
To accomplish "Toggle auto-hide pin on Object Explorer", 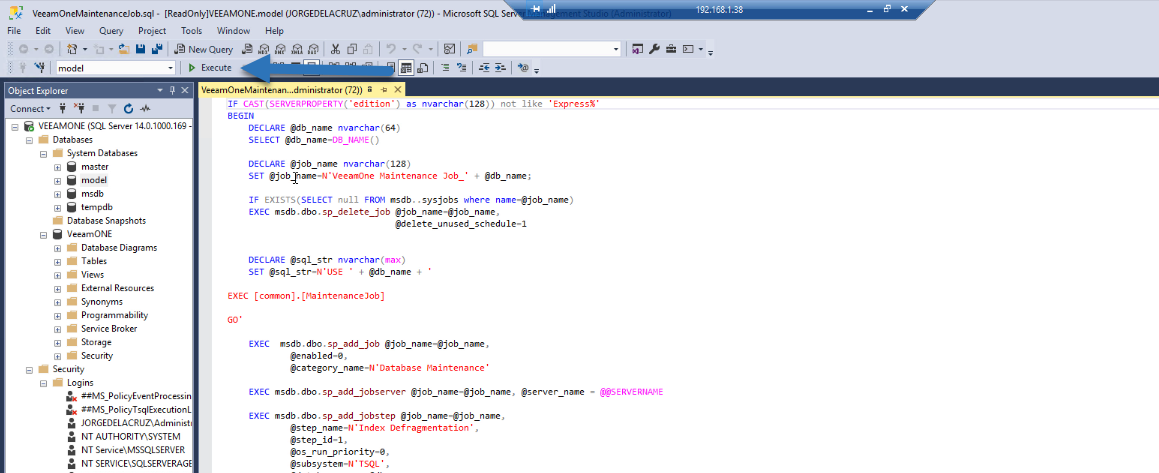I will 172,90.
